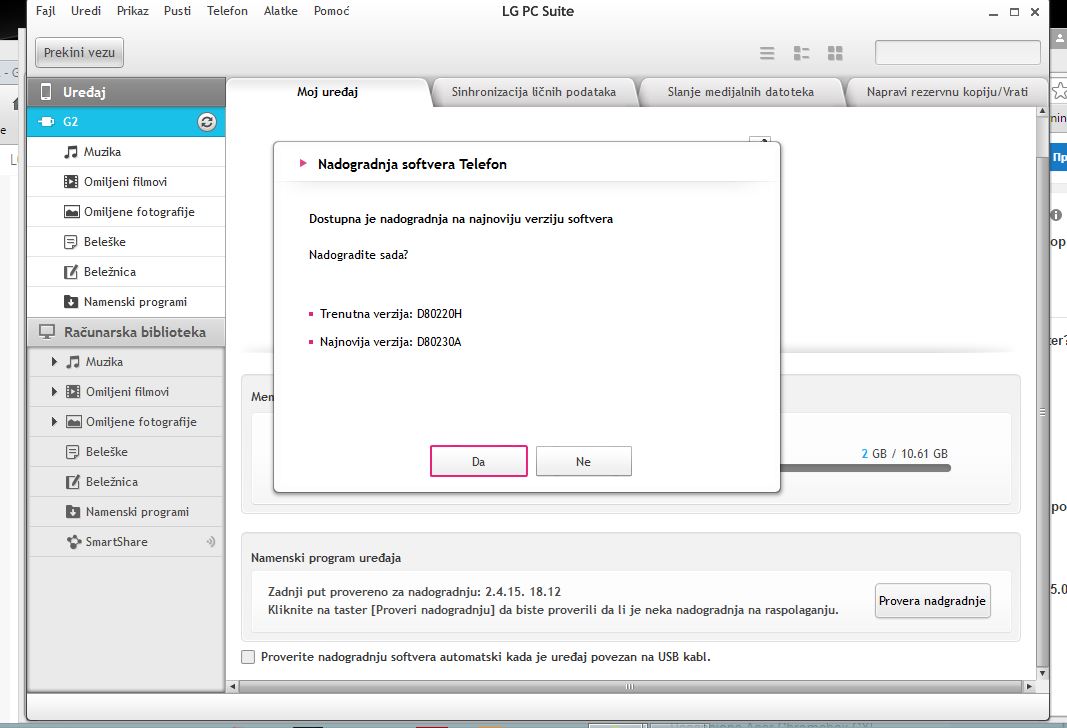
Task: Select device Namenski programi row
Action: (x=126, y=301)
